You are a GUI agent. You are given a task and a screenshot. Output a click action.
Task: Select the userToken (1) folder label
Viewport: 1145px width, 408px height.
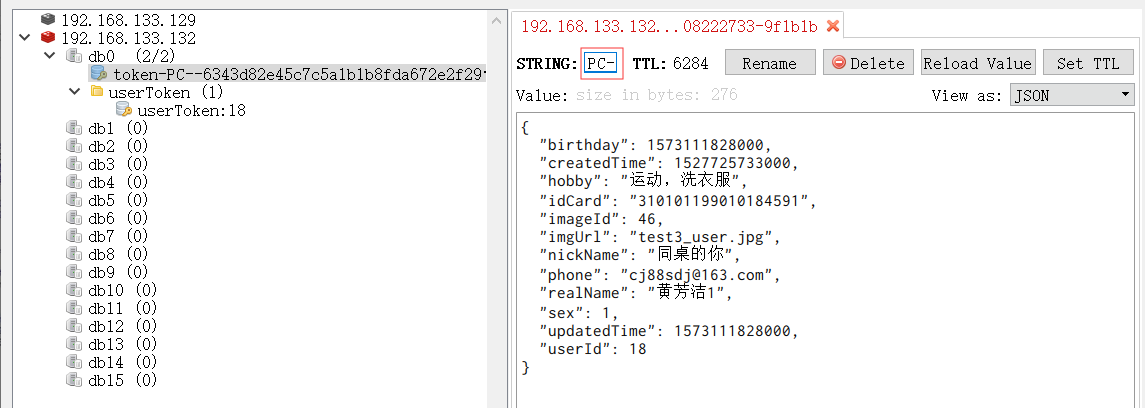(x=166, y=92)
